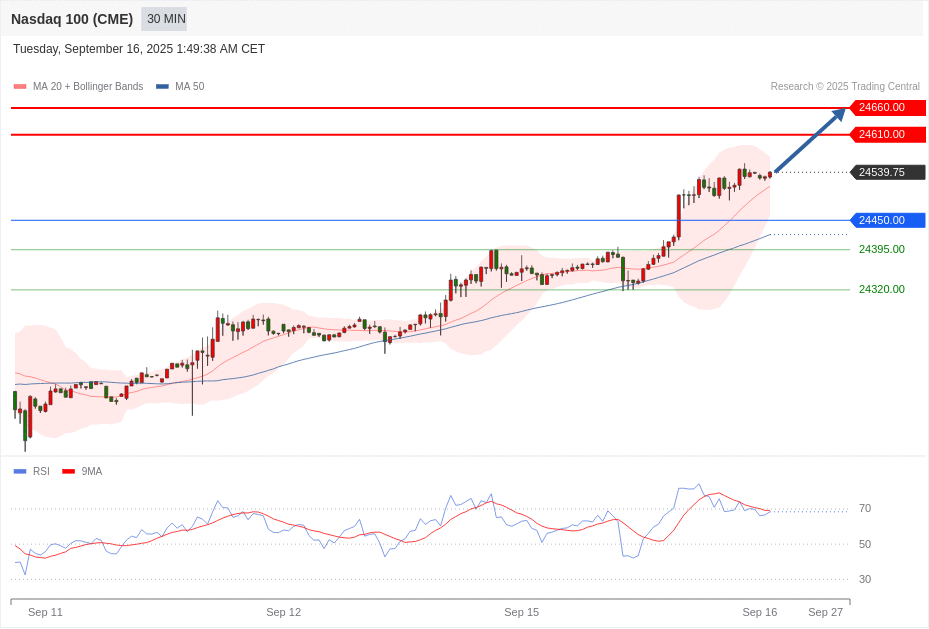
Task: Click the 30 MIN timeframe badge
Action: coord(164,19)
